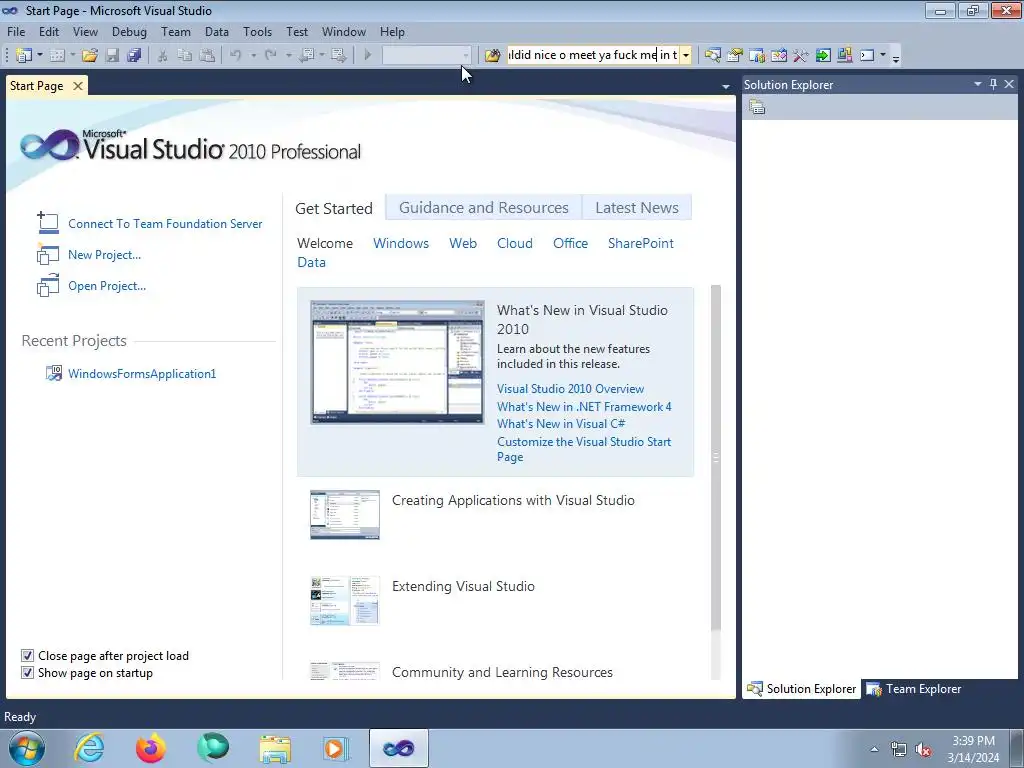
Task: Click the Paste clipboard icon
Action: (206, 56)
